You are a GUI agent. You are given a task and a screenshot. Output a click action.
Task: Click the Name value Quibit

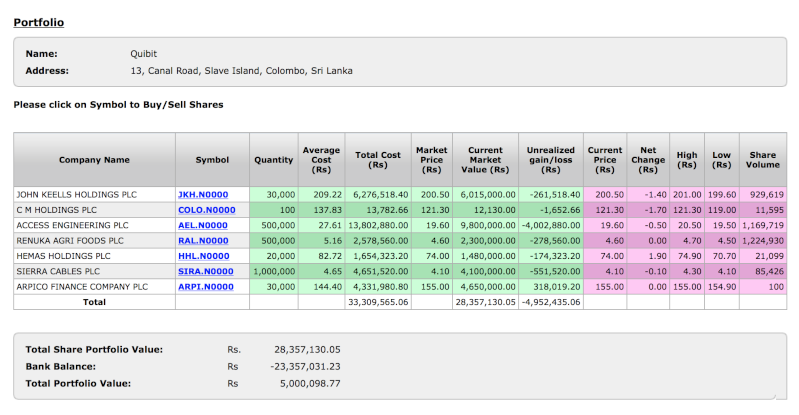coord(144,54)
